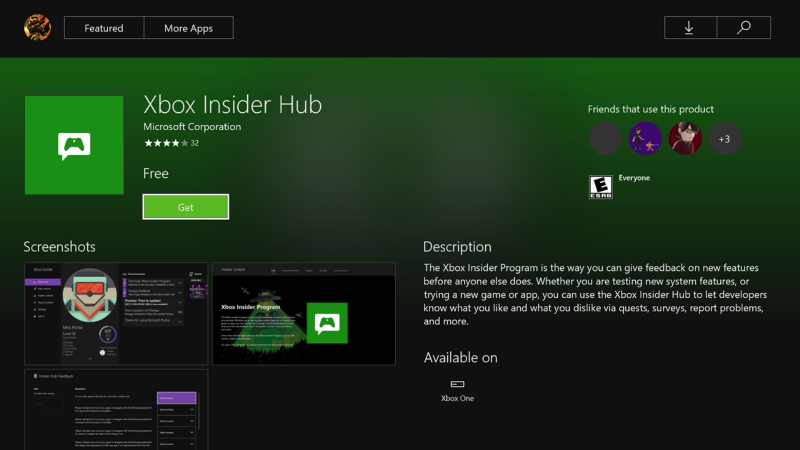
Task: Open the Insider Hub Feedback screenshot
Action: tap(116, 409)
